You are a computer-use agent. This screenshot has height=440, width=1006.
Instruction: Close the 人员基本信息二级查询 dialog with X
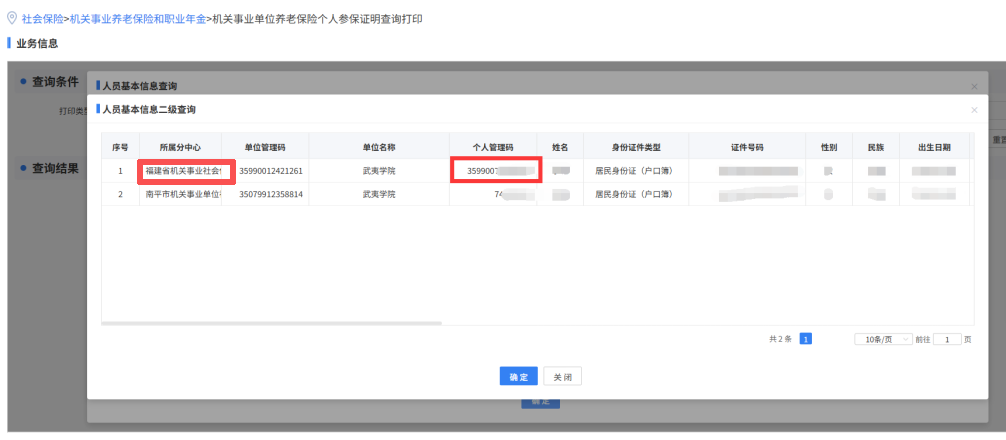pyautogui.click(x=974, y=109)
